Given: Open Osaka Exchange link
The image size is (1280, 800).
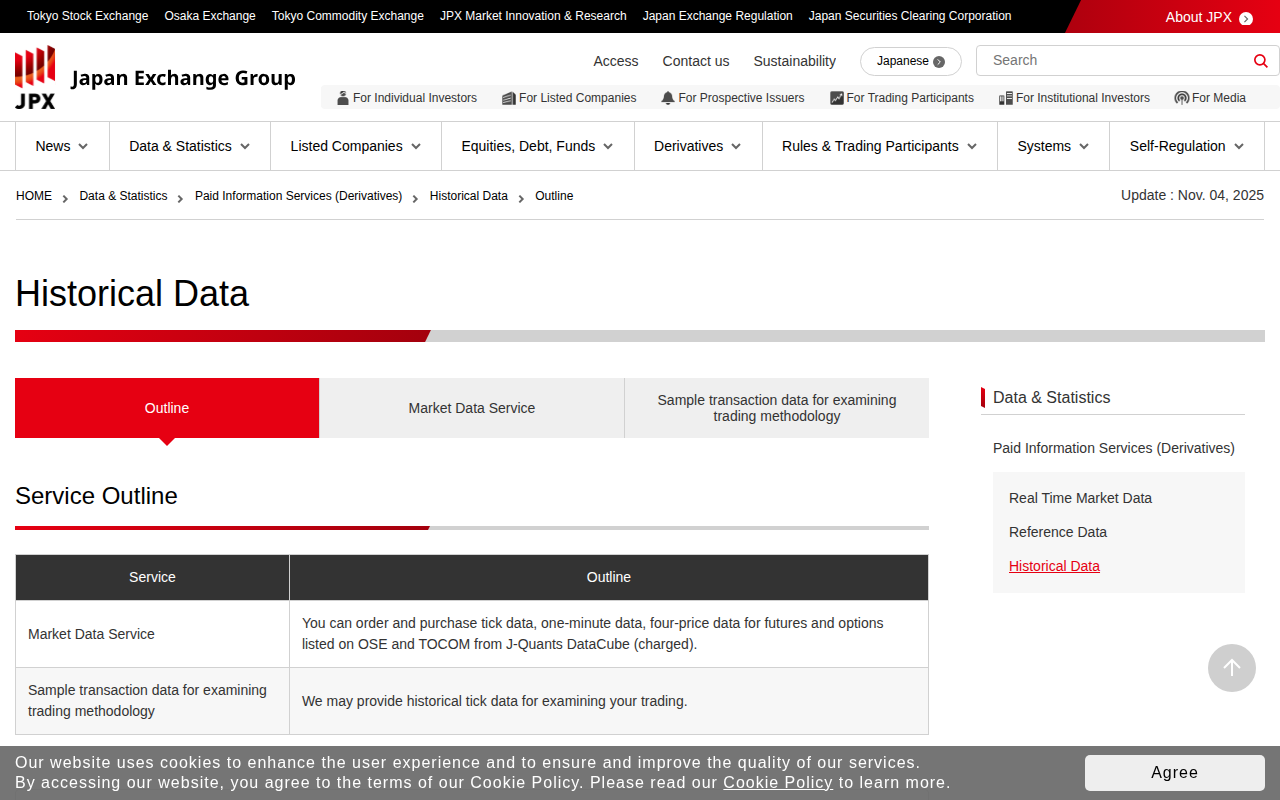Looking at the screenshot, I should (210, 16).
